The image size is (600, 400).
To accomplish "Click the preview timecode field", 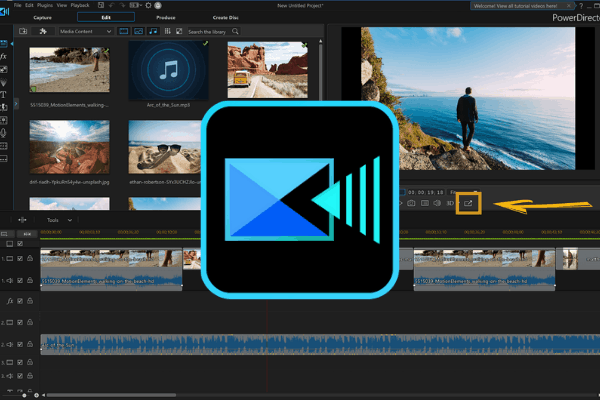I will (426, 192).
